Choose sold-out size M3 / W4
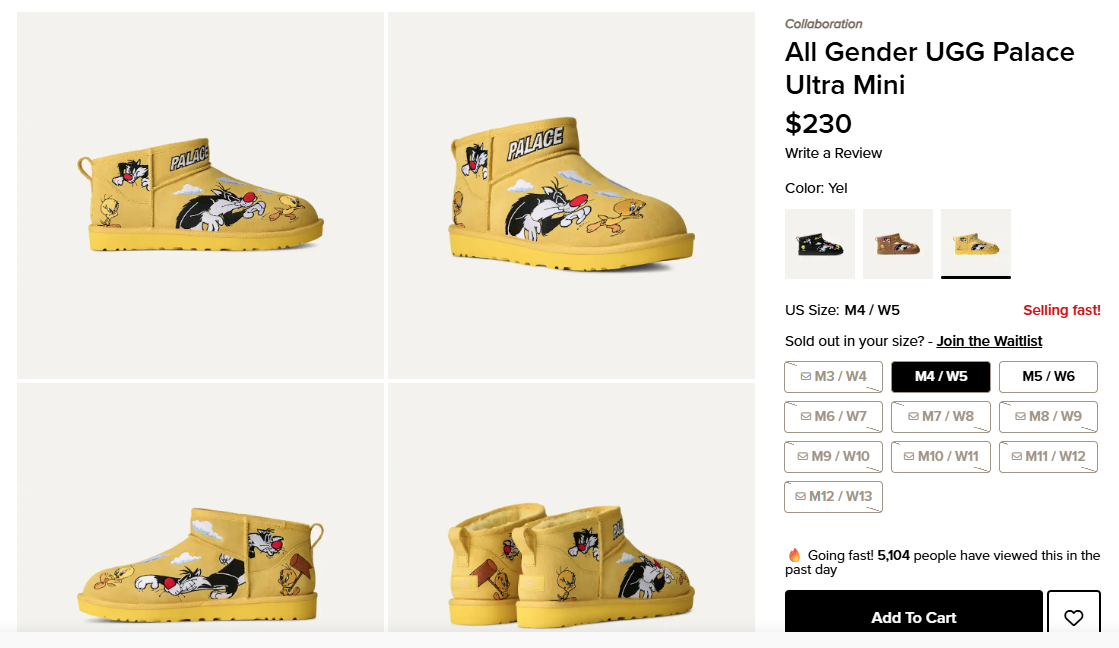 tap(833, 377)
